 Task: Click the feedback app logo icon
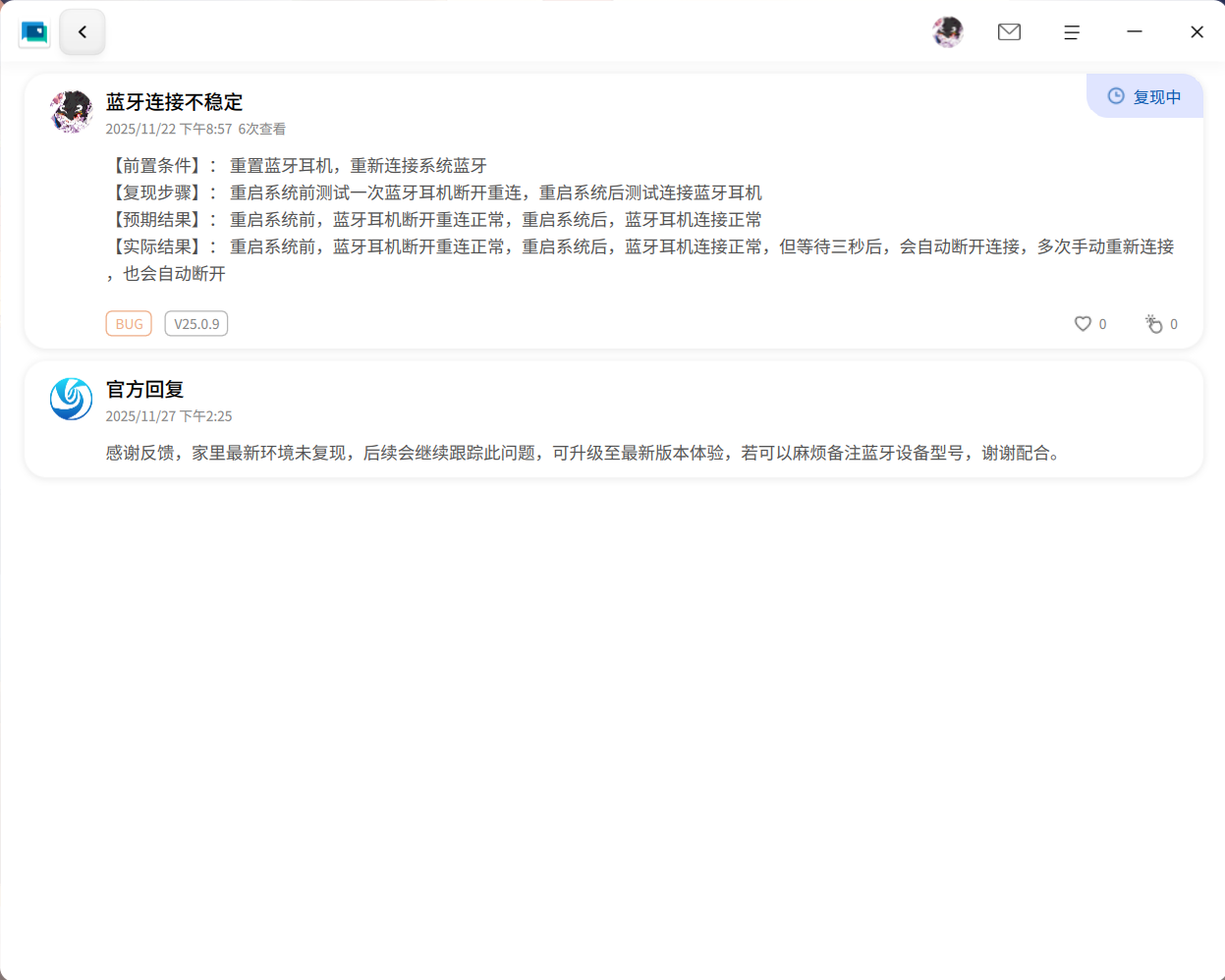click(34, 32)
